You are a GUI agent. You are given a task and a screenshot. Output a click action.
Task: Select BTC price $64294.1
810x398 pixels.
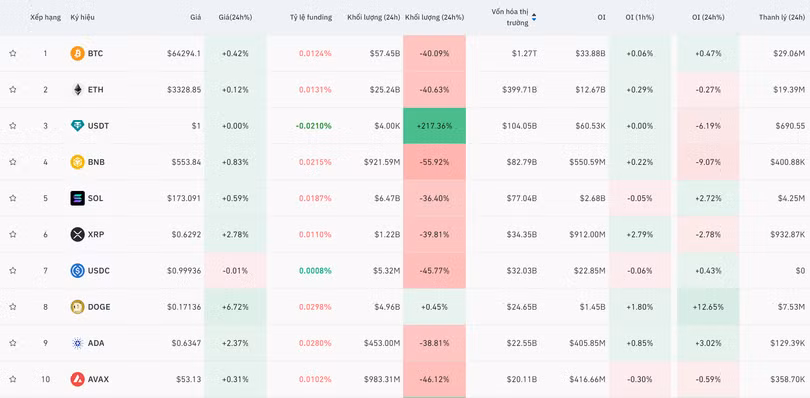coord(184,53)
